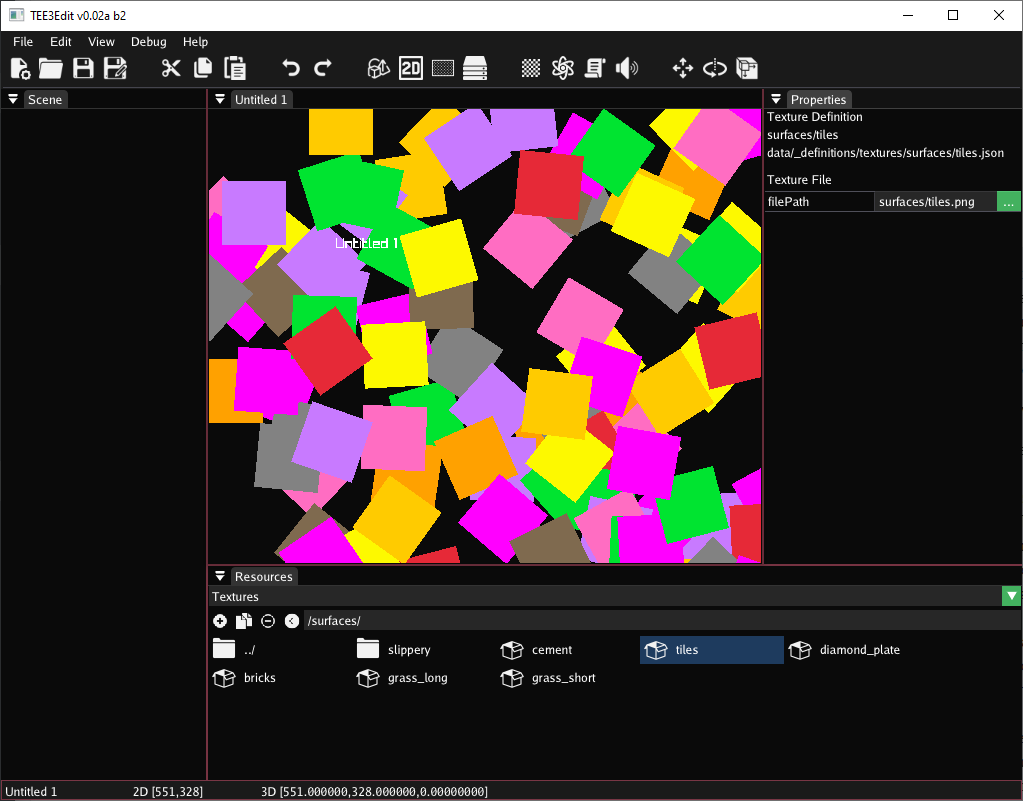Click the Undo arrow icon
Screen dimensions: 1023x801
(x=290, y=68)
